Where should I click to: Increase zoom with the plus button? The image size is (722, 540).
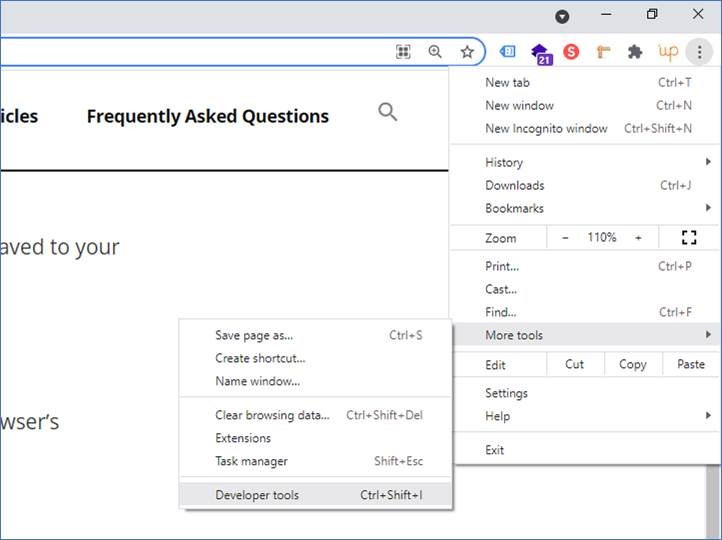click(x=638, y=238)
